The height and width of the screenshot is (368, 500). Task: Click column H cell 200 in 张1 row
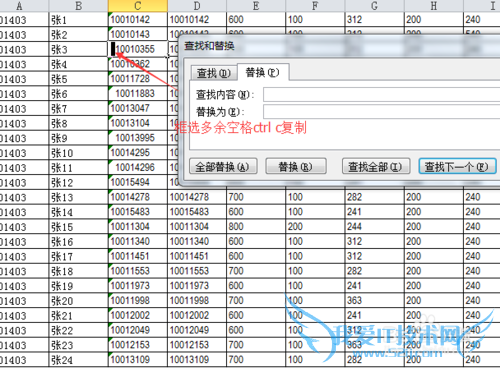(x=434, y=20)
